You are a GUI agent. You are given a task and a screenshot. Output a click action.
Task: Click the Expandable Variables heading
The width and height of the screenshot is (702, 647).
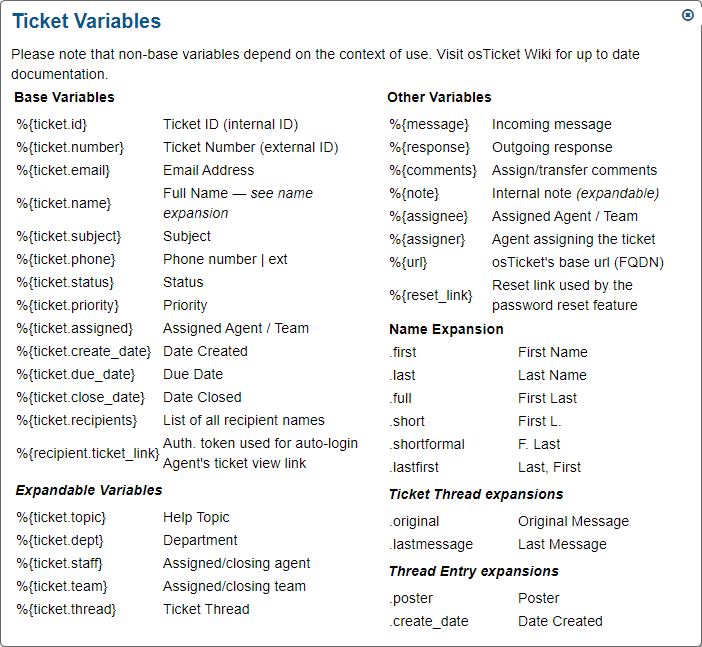[88, 490]
